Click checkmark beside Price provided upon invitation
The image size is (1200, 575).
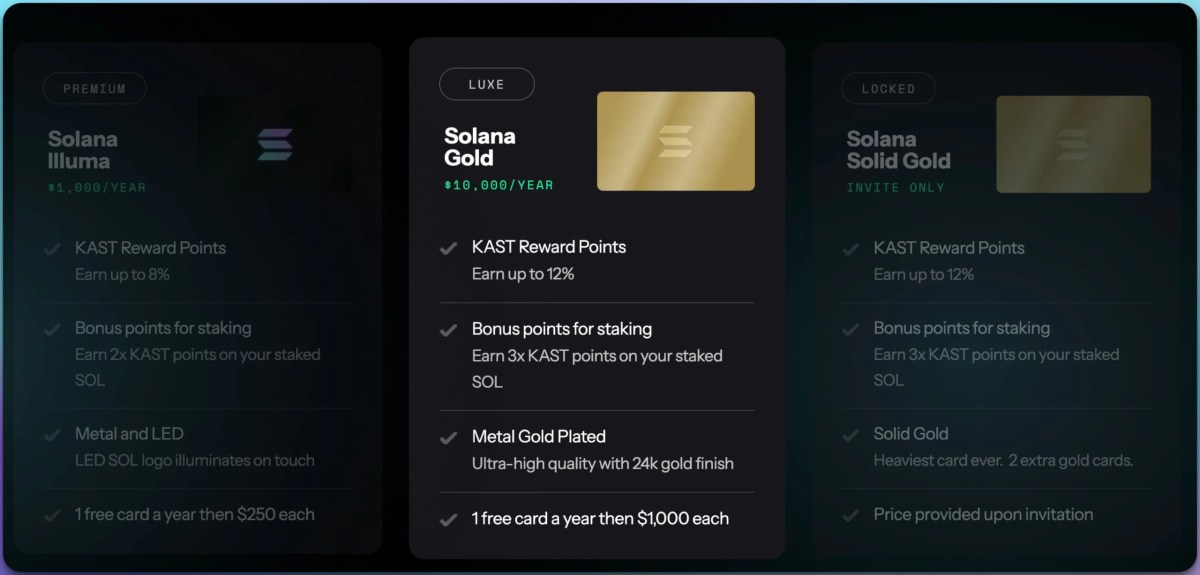pyautogui.click(x=851, y=515)
